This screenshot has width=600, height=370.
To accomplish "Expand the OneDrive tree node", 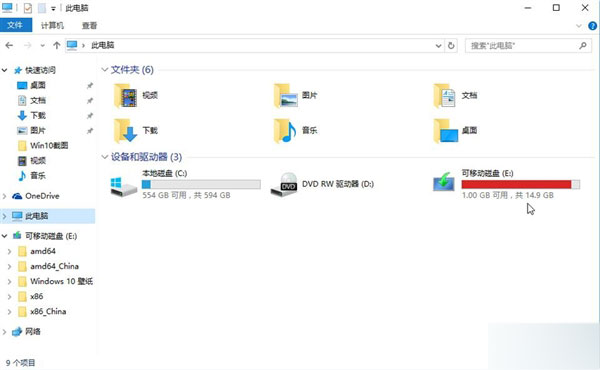I will [x=5, y=196].
